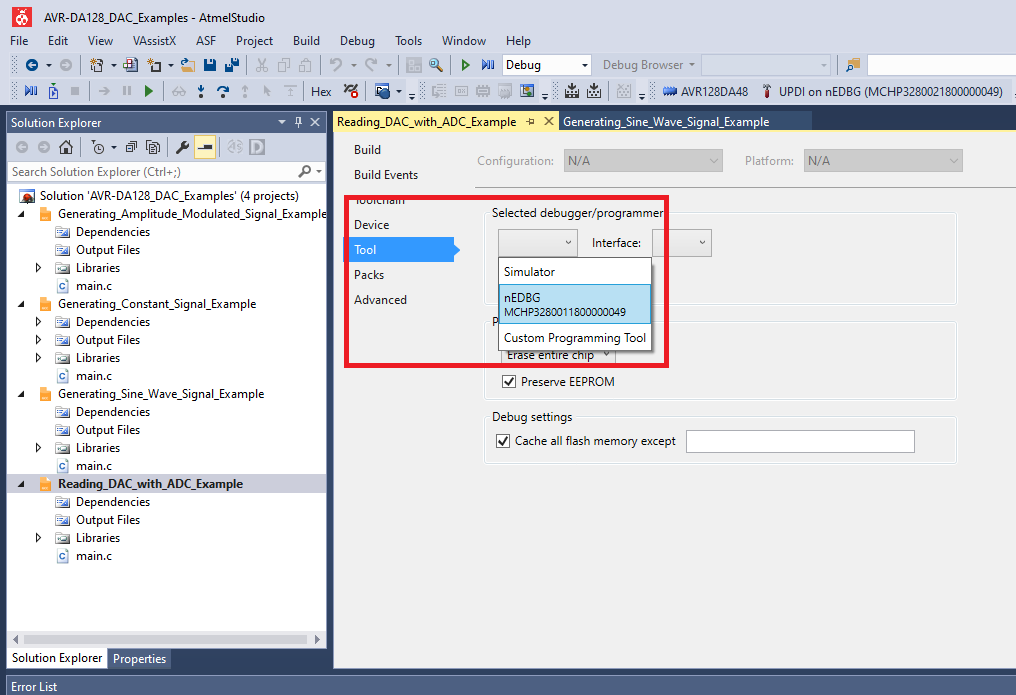Save the current file with floppy icon
This screenshot has height=695, width=1016.
(x=210, y=65)
